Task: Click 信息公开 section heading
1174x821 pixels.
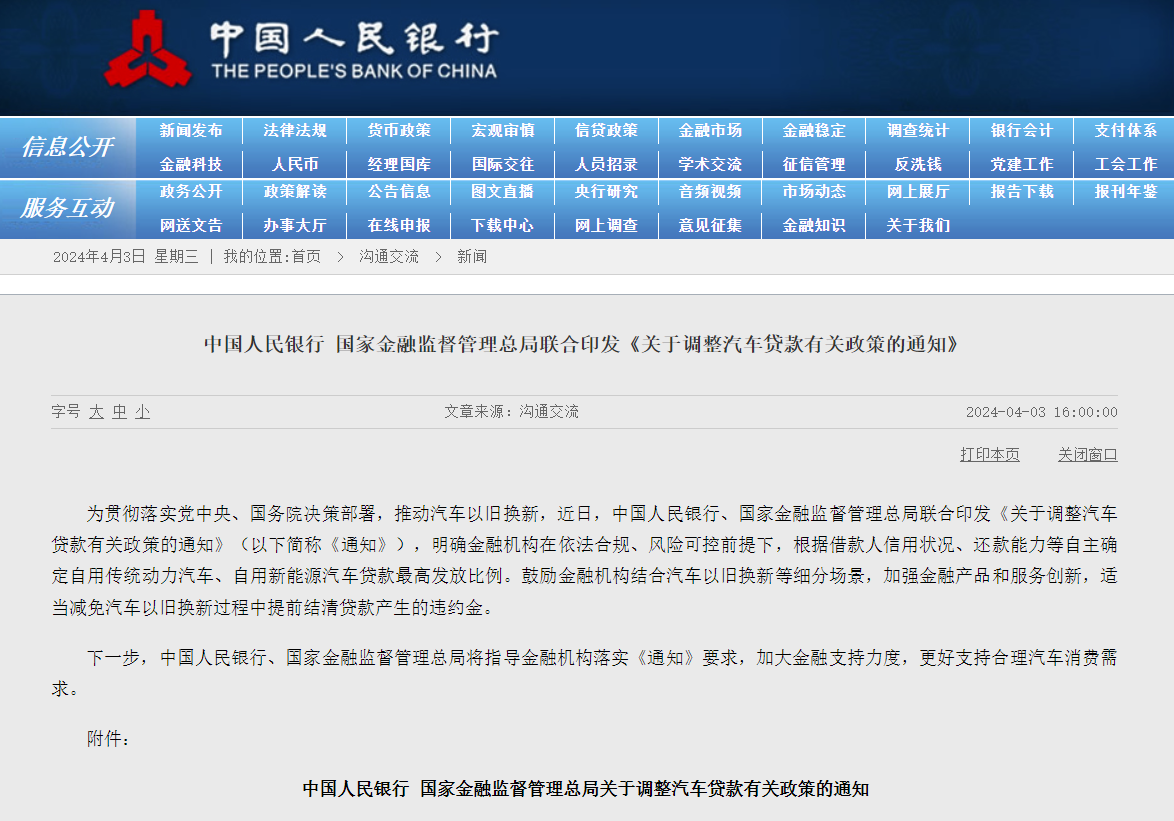Action: [67, 147]
